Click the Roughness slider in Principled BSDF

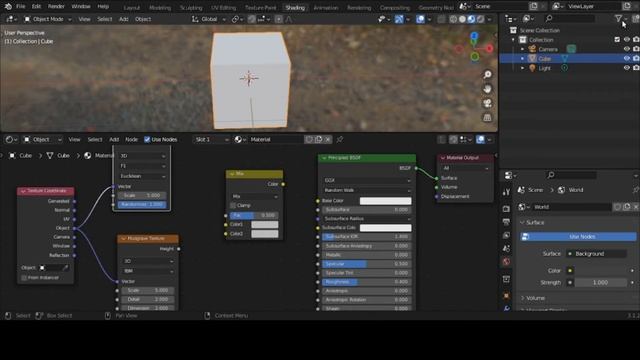(x=367, y=282)
